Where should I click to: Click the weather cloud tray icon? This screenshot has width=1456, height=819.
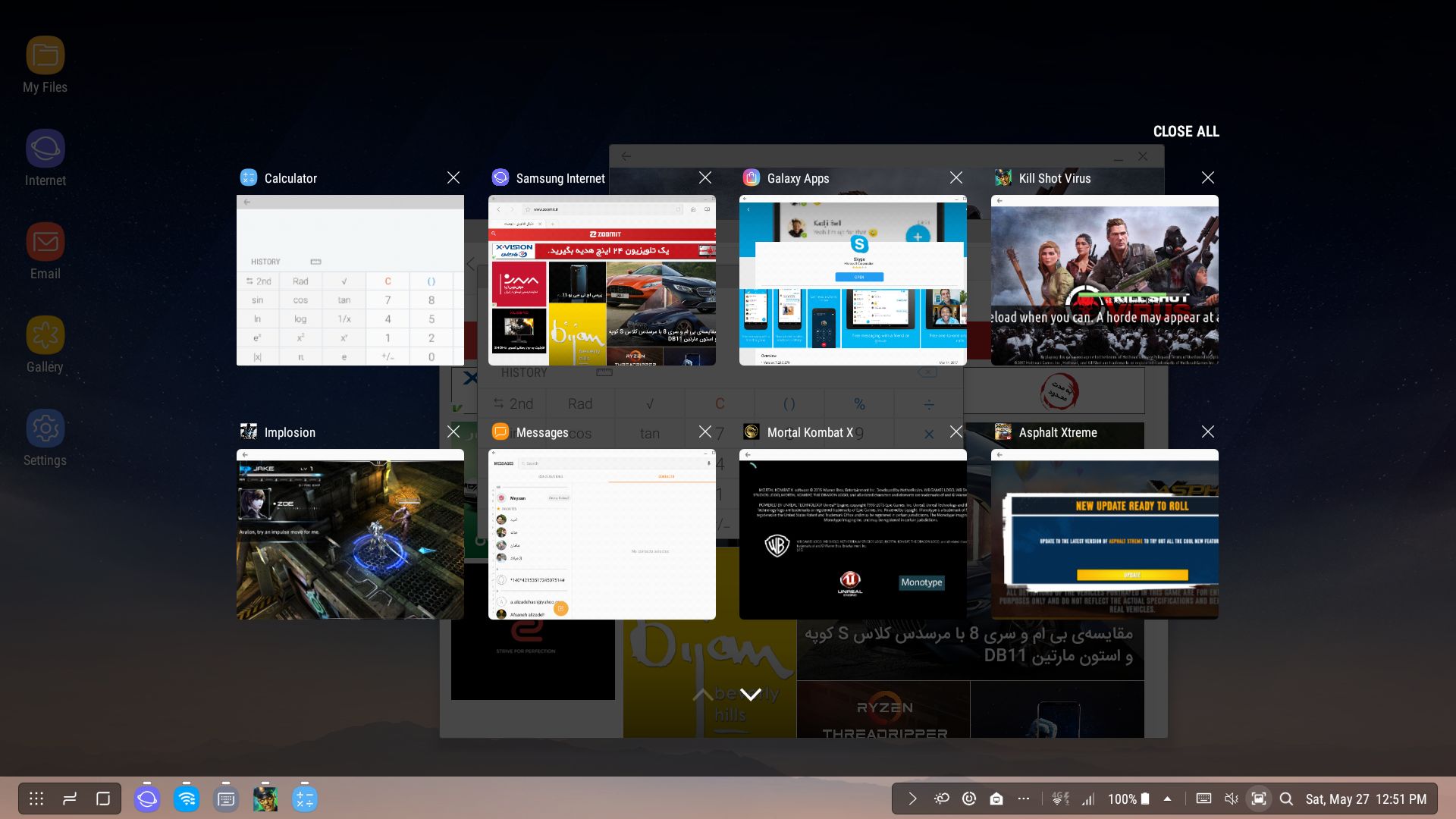[941, 799]
